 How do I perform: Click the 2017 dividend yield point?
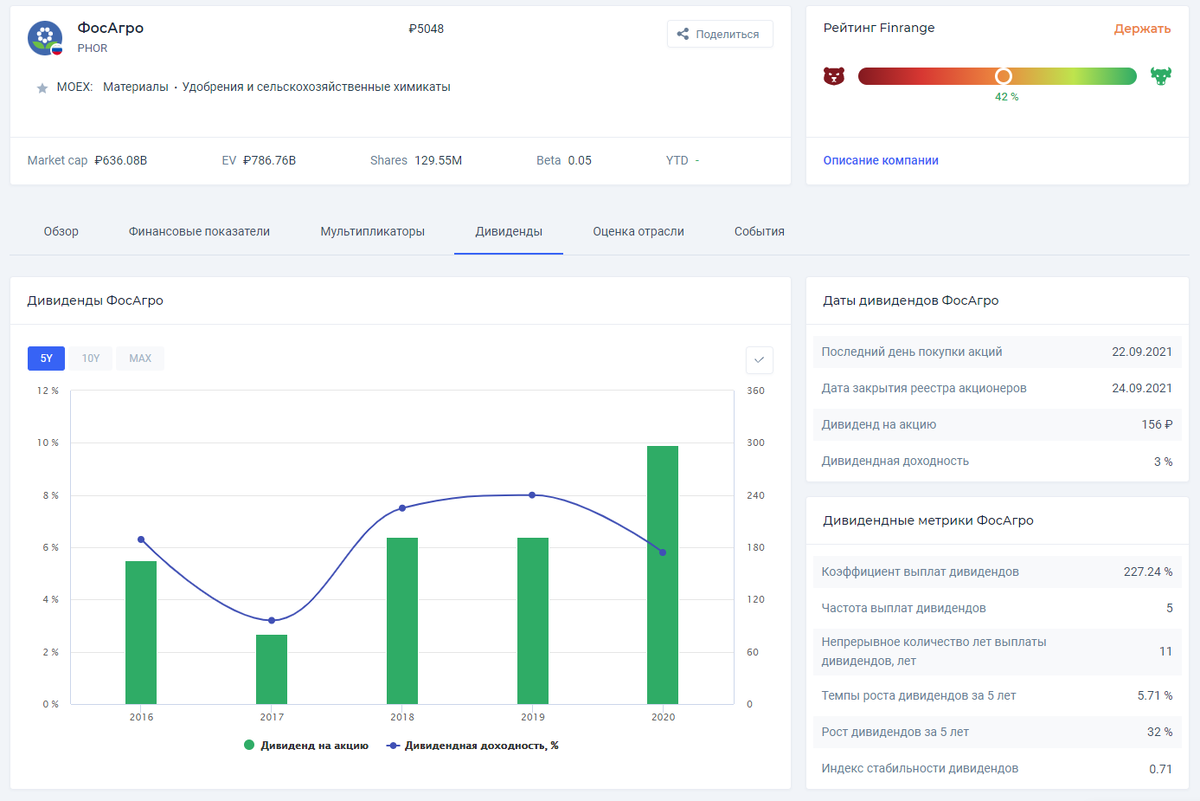[271, 620]
